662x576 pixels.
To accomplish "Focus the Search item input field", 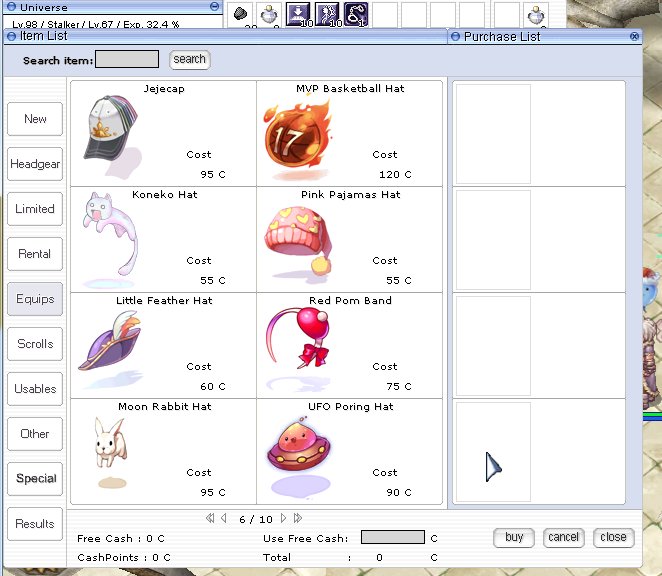I will tap(127, 59).
